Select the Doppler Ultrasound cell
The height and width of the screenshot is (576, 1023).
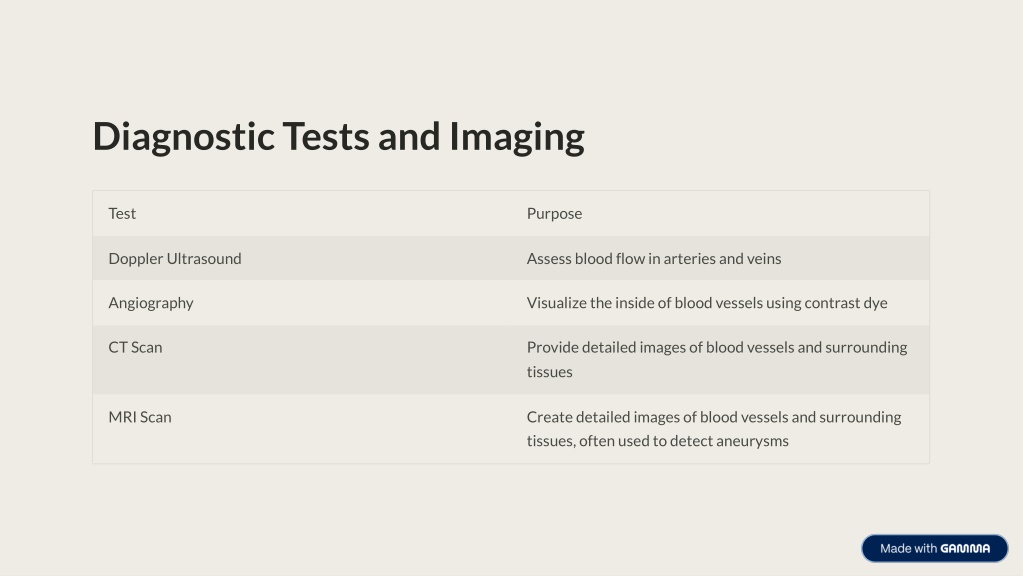point(302,258)
